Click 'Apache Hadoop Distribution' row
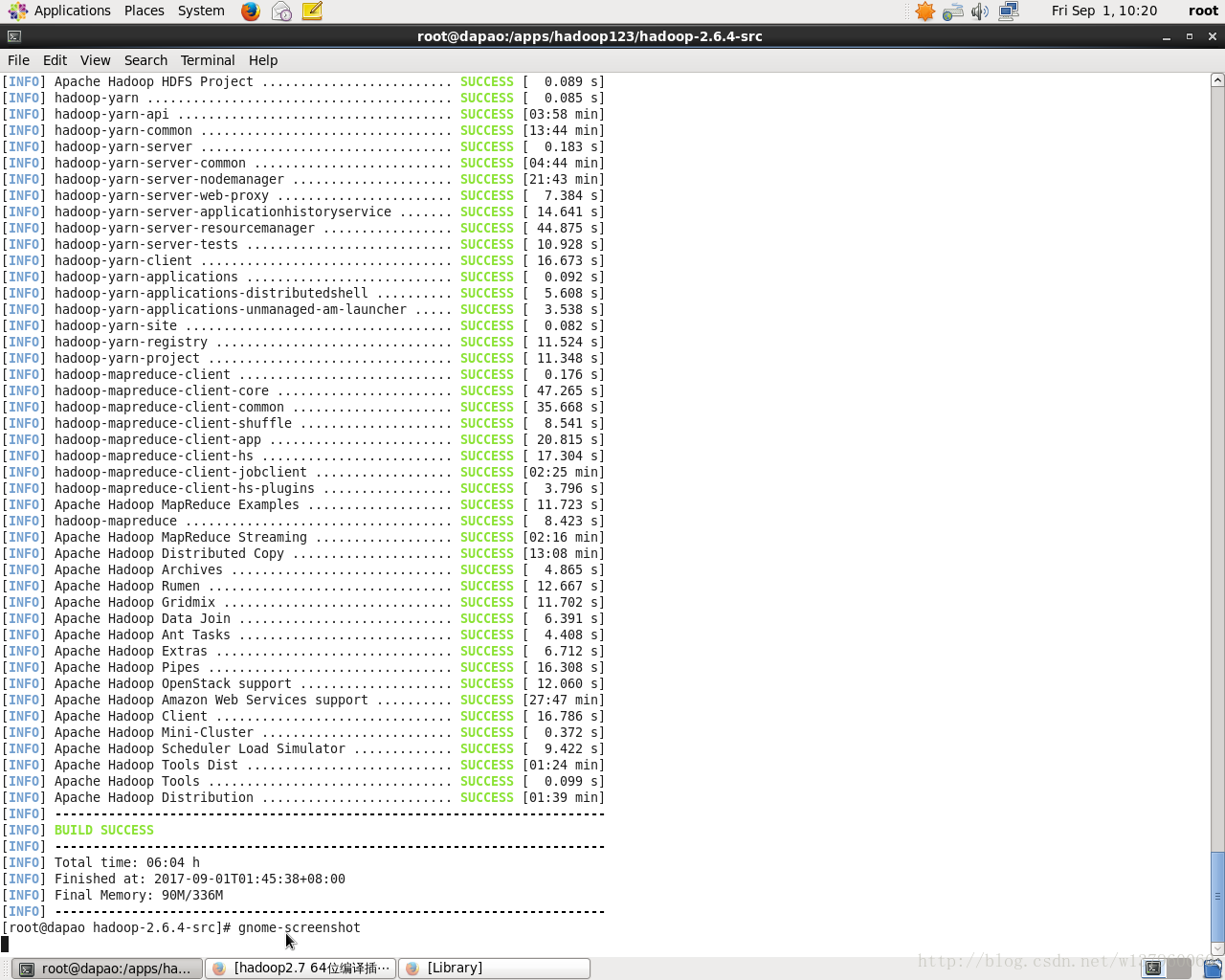The width and height of the screenshot is (1225, 980). click(303, 797)
